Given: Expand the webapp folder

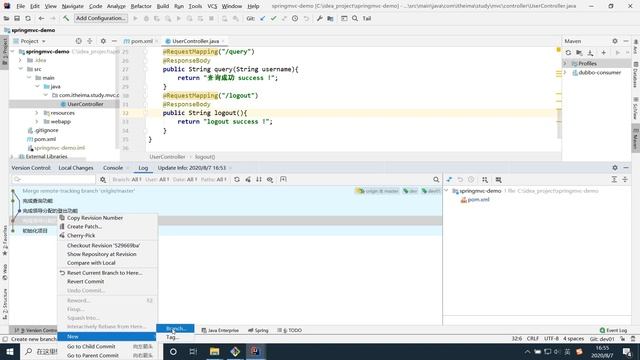Looking at the screenshot, I should (37, 122).
